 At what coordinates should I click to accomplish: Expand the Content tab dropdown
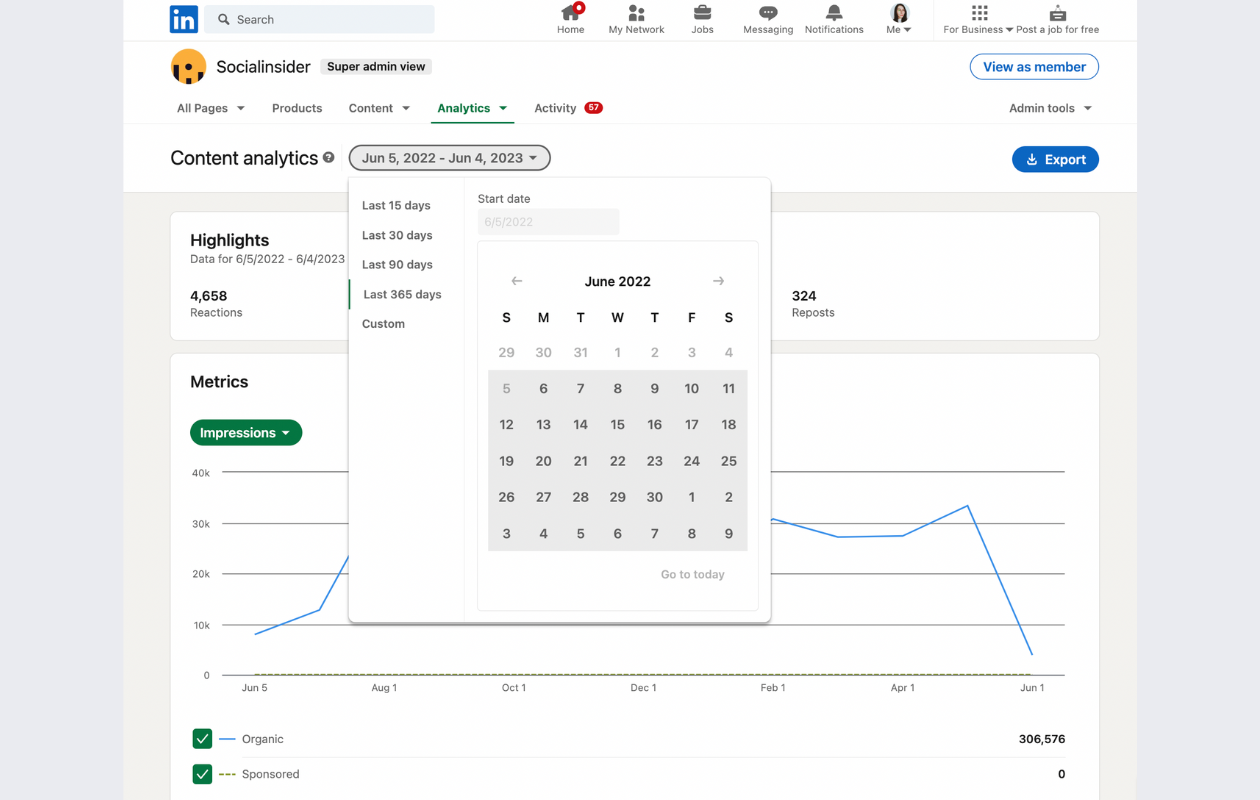click(x=379, y=108)
